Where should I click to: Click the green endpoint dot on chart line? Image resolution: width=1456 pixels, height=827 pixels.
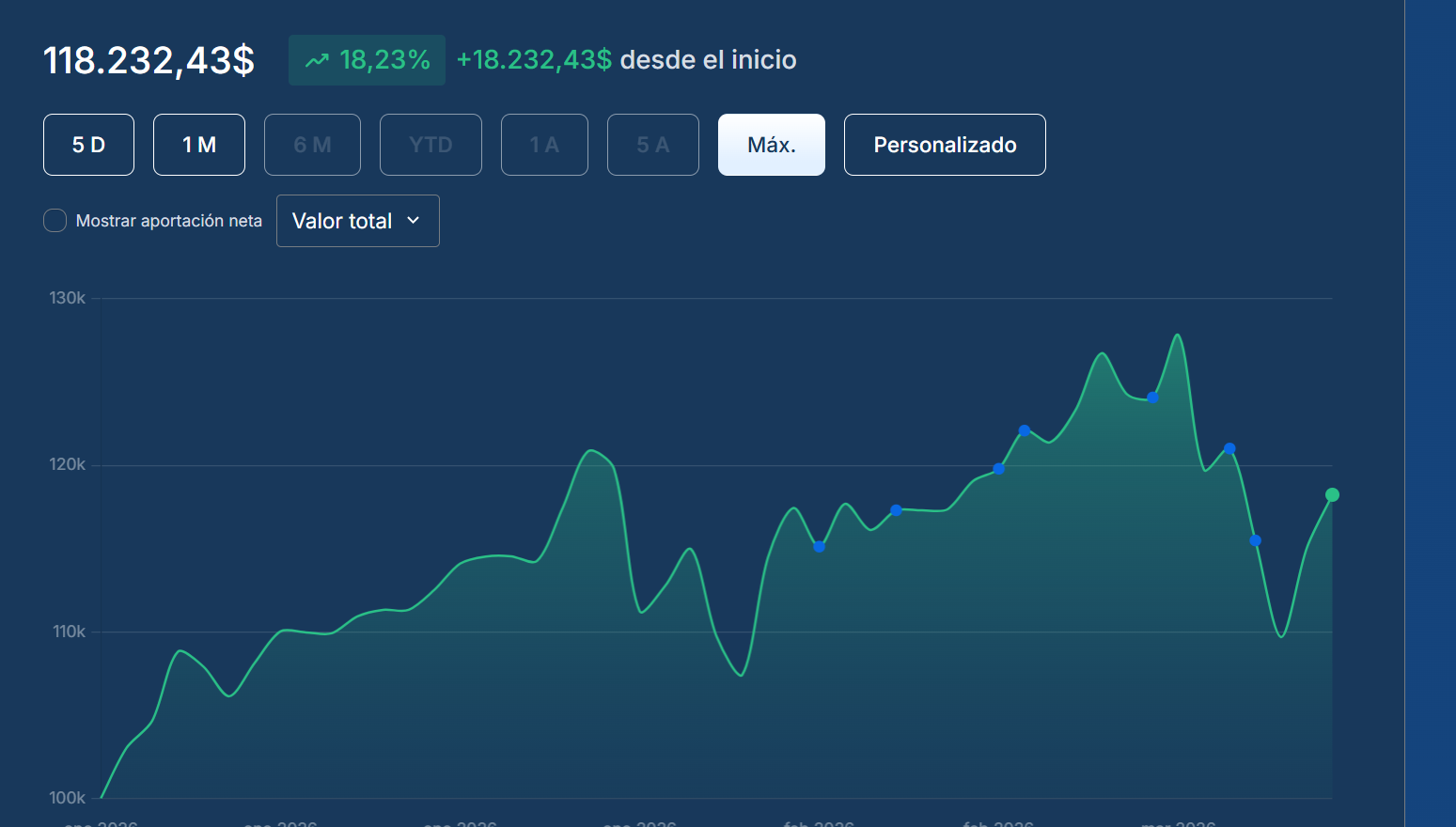[x=1332, y=495]
